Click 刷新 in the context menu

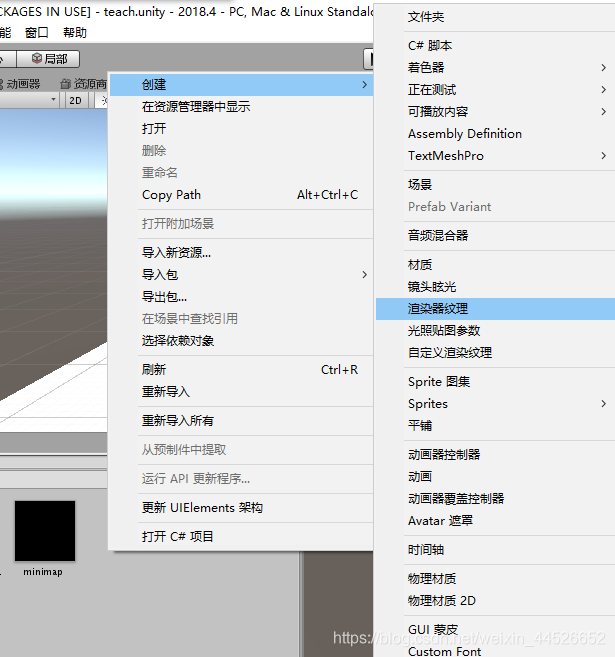tap(241, 370)
